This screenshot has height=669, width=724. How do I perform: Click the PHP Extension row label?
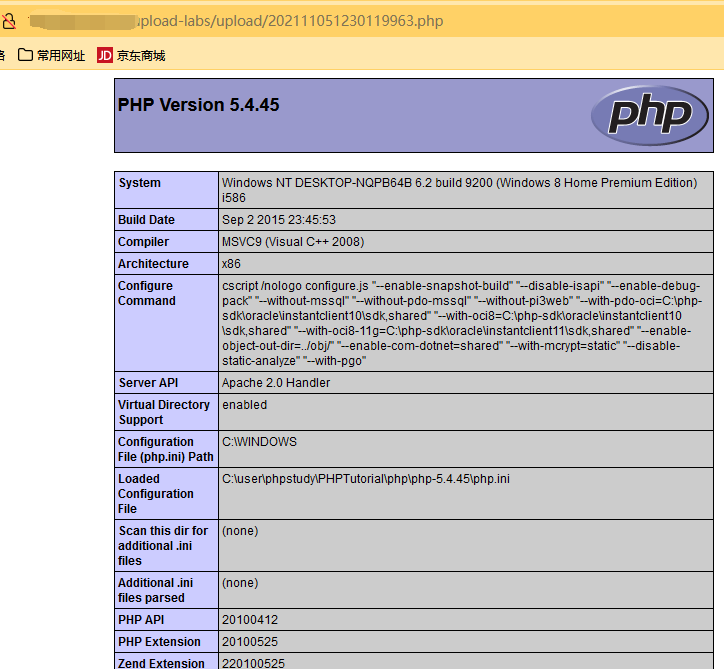159,642
